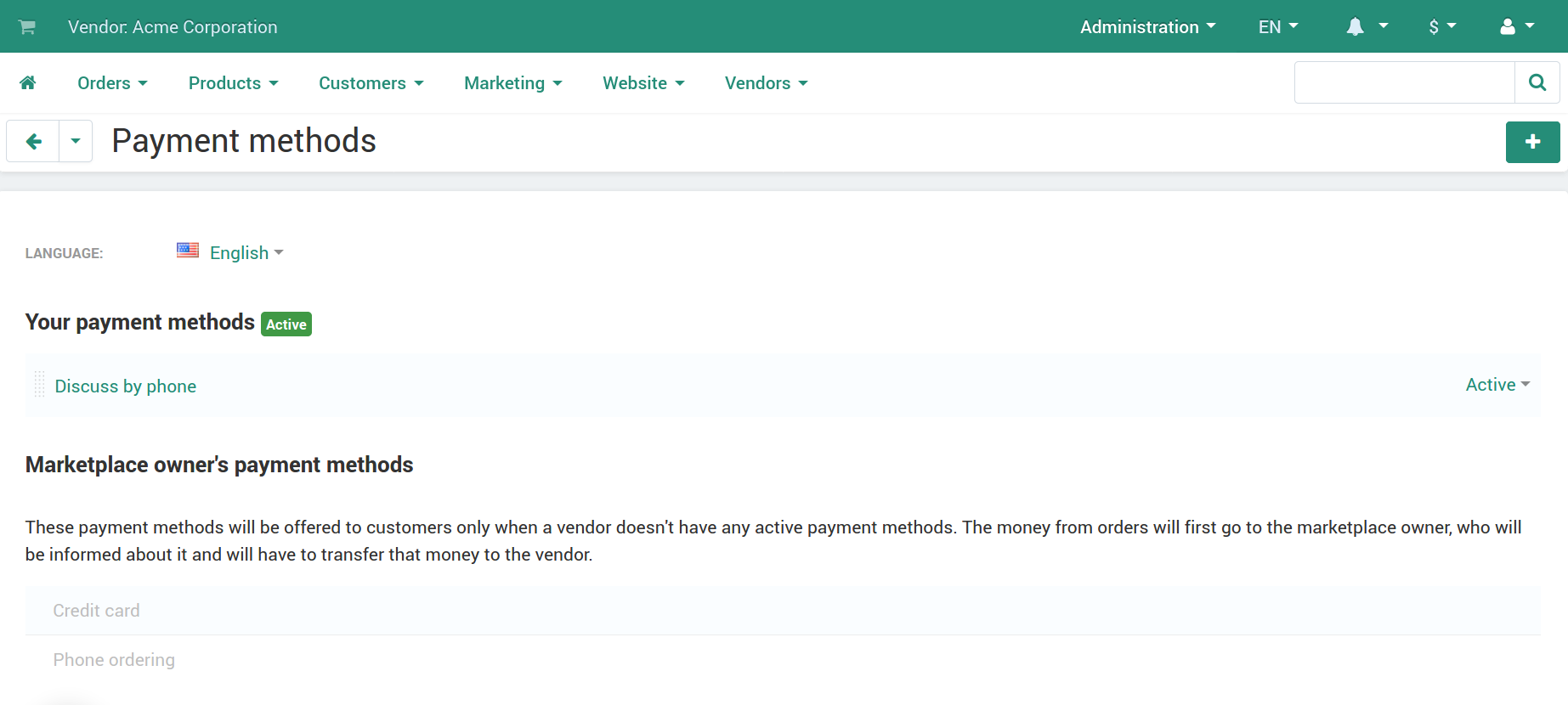Open the Discuss by phone payment method
This screenshot has width=1568, height=705.
pos(126,386)
